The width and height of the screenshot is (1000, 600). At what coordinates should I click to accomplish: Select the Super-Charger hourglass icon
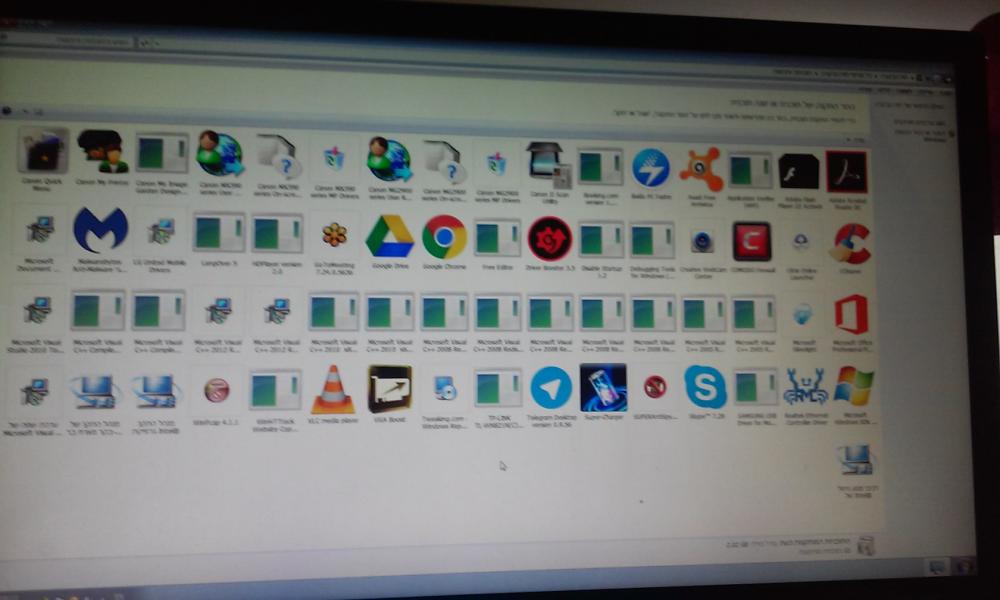pyautogui.click(x=603, y=388)
